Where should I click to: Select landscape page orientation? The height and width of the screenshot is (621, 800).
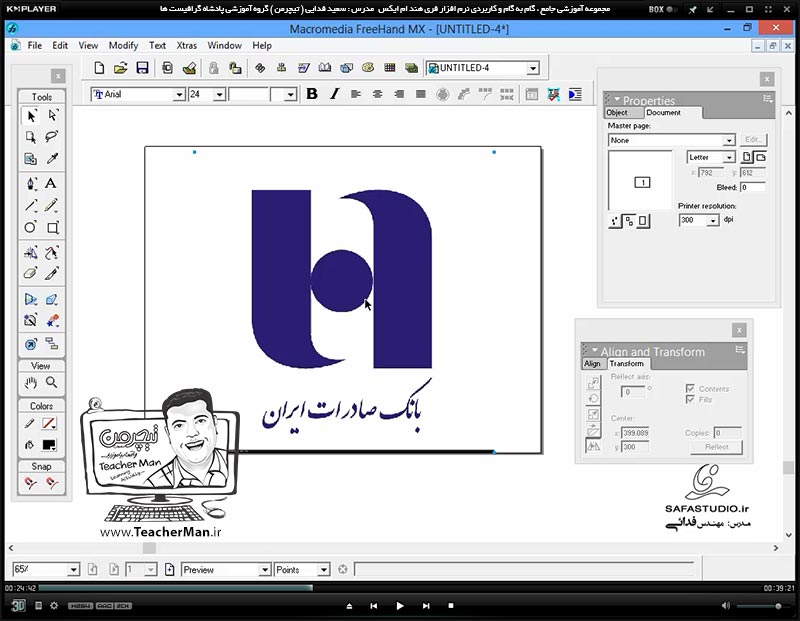[760, 157]
